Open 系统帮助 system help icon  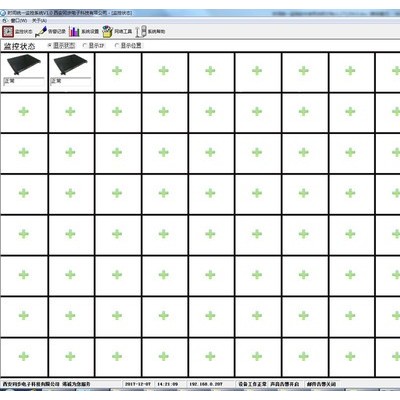[x=141, y=31]
